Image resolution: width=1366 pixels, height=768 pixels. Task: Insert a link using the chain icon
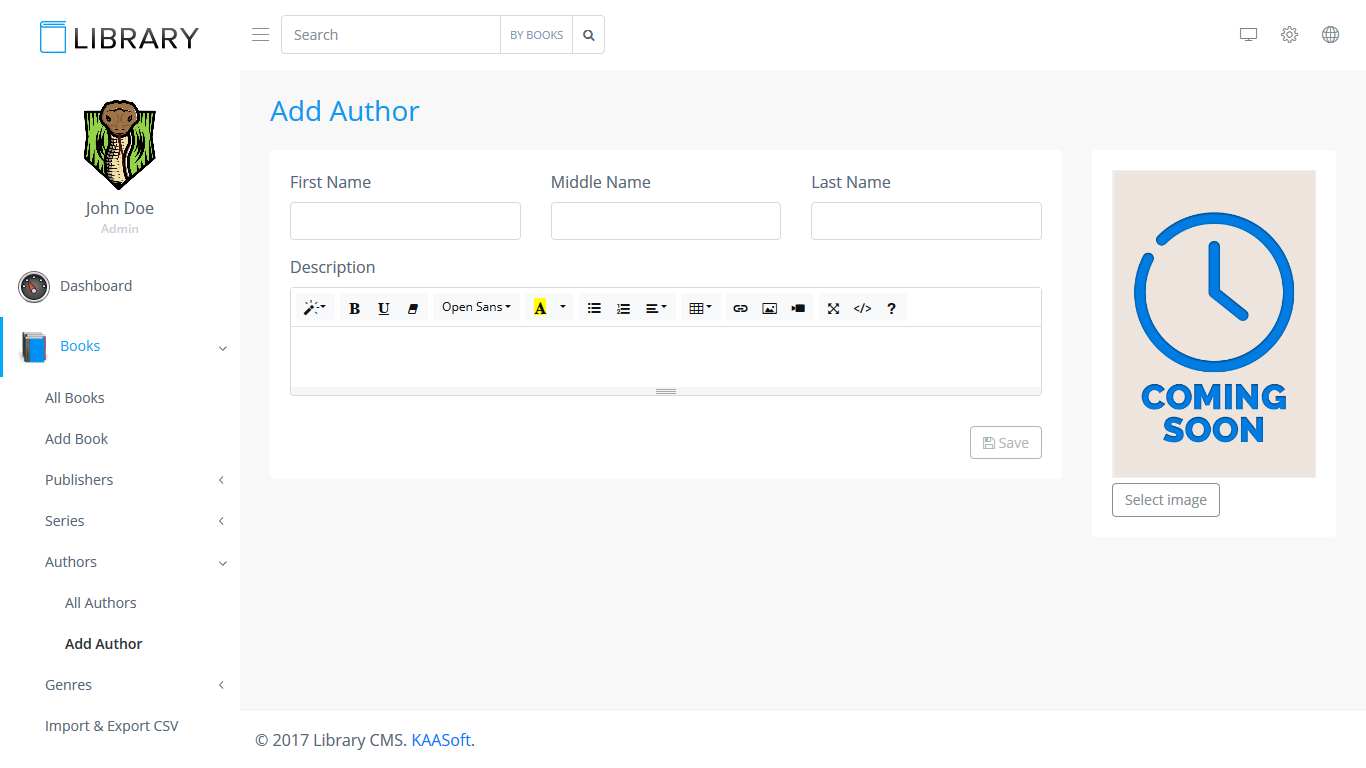coord(740,308)
